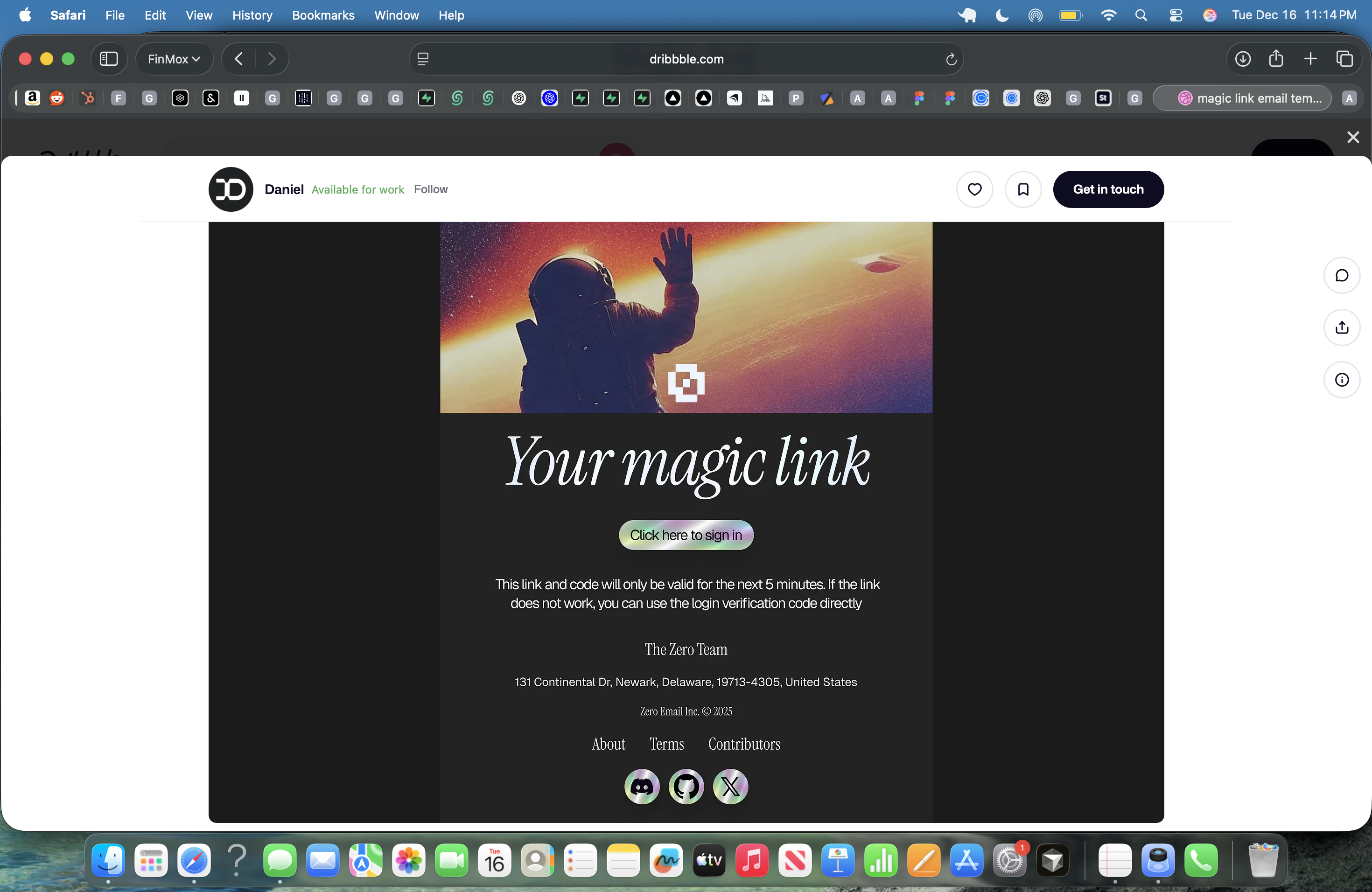Open the comments bubble icon

[1342, 275]
